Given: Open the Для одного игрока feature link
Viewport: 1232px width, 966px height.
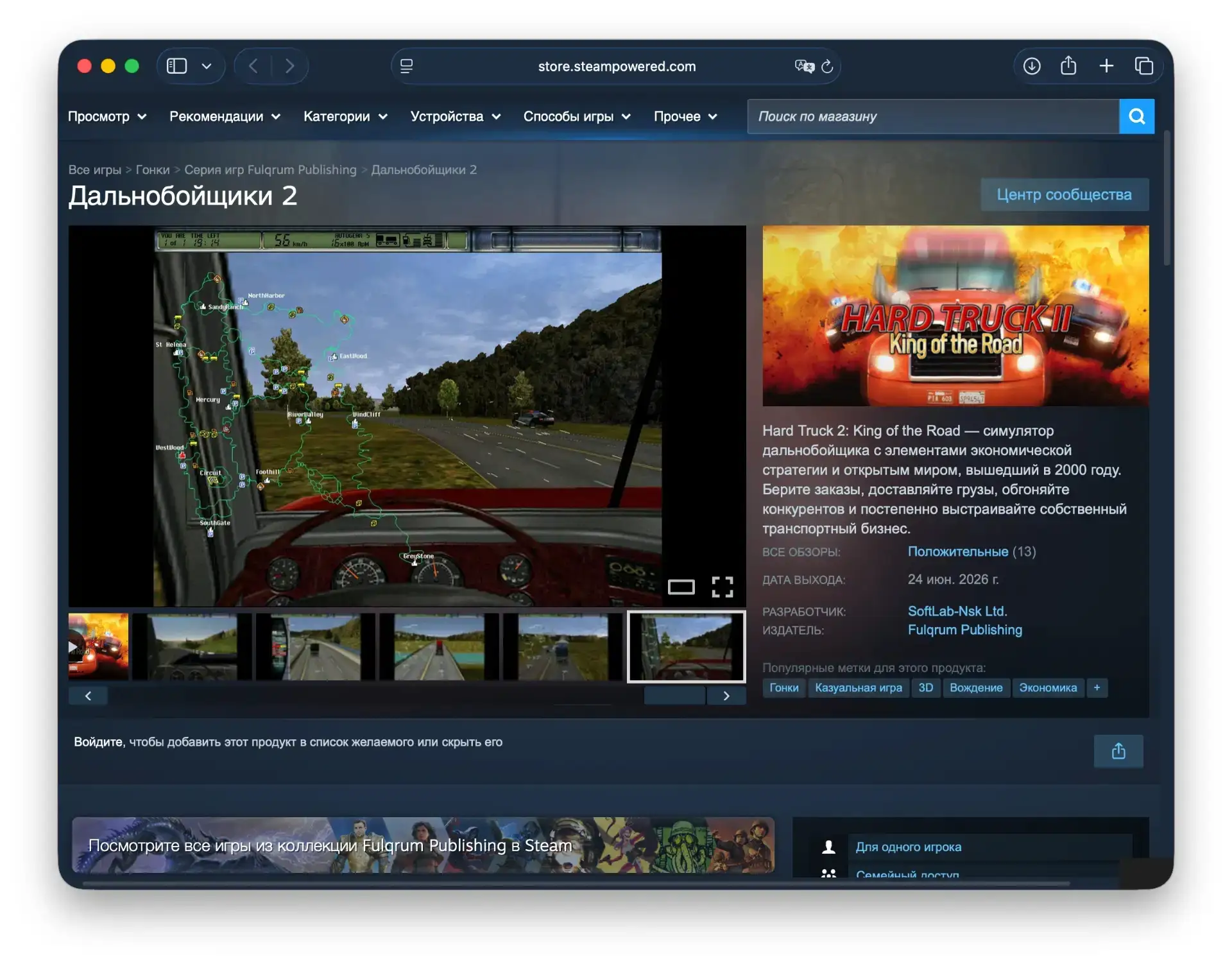Looking at the screenshot, I should tap(909, 847).
